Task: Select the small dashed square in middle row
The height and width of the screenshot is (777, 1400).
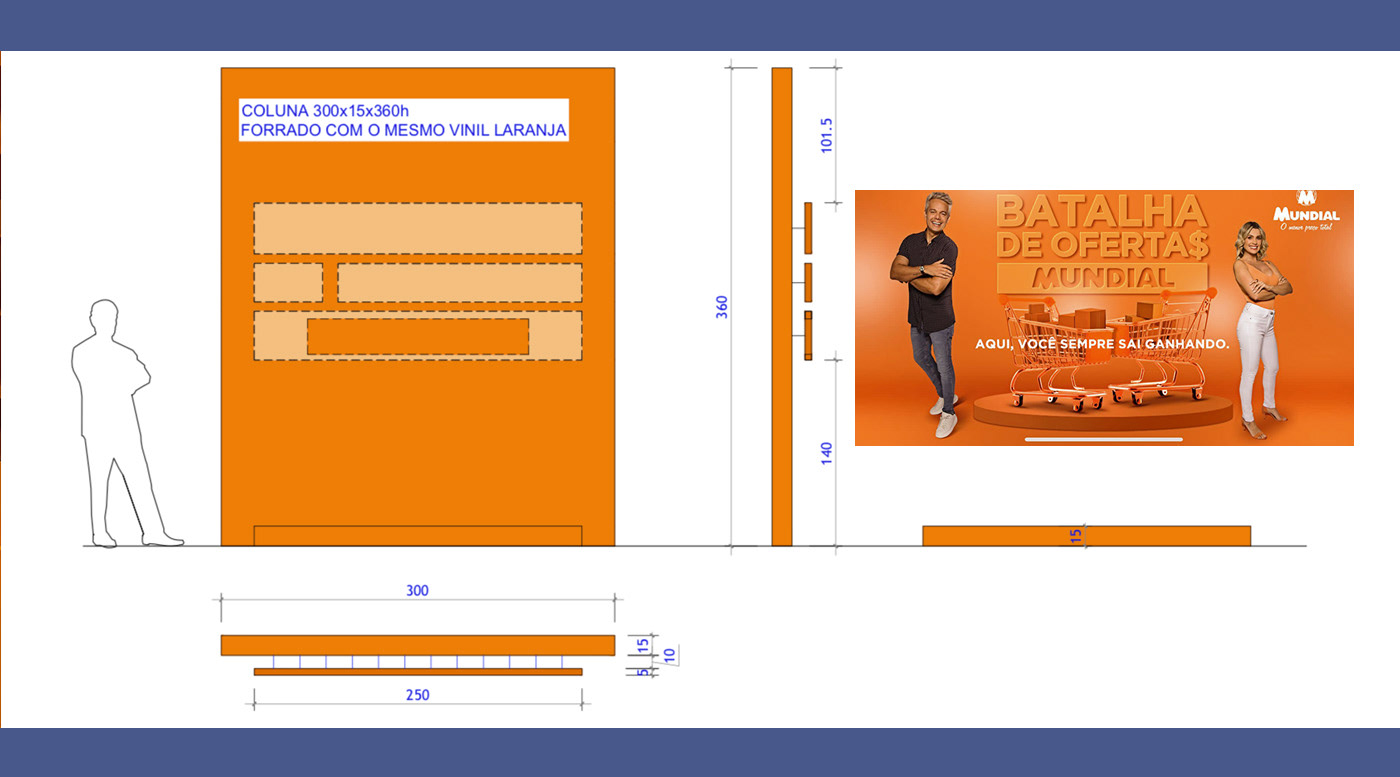Action: click(288, 283)
